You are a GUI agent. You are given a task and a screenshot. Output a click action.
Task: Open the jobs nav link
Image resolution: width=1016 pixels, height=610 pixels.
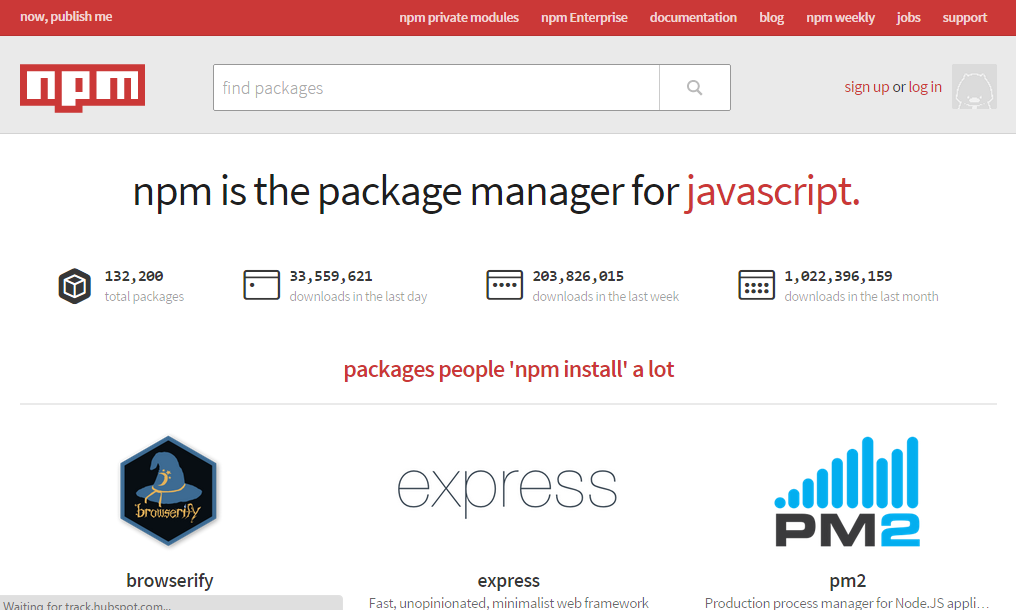click(x=908, y=18)
